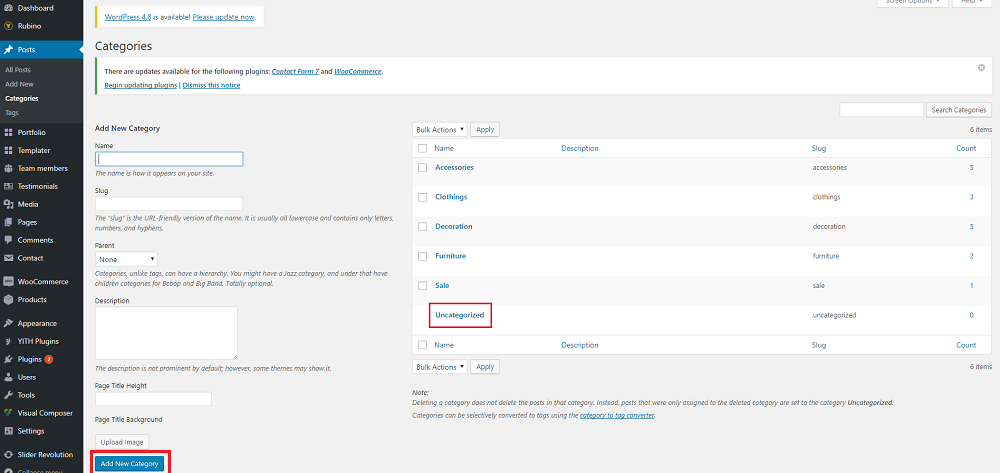Open the Contact Form 7 plugin link
1000x473 pixels.
pyautogui.click(x=295, y=71)
